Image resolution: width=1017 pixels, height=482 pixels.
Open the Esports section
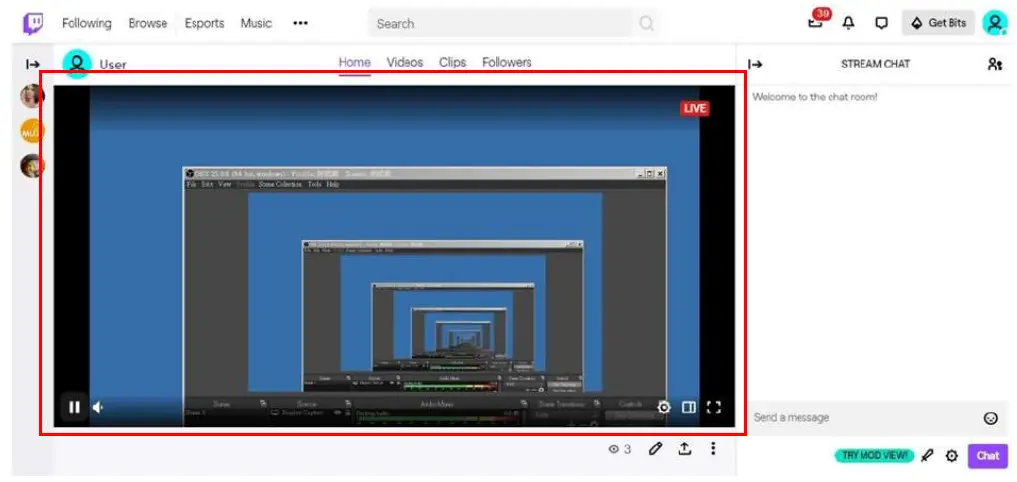tap(204, 23)
